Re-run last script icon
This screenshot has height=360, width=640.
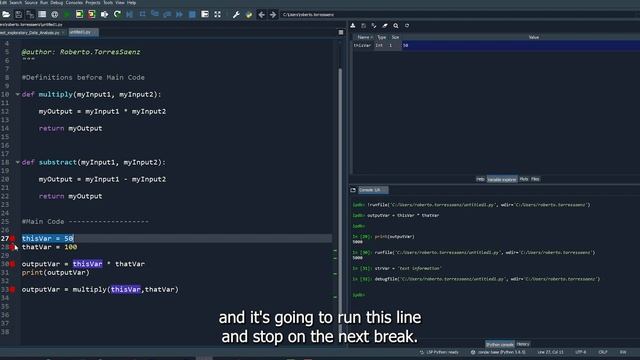(x=117, y=15)
